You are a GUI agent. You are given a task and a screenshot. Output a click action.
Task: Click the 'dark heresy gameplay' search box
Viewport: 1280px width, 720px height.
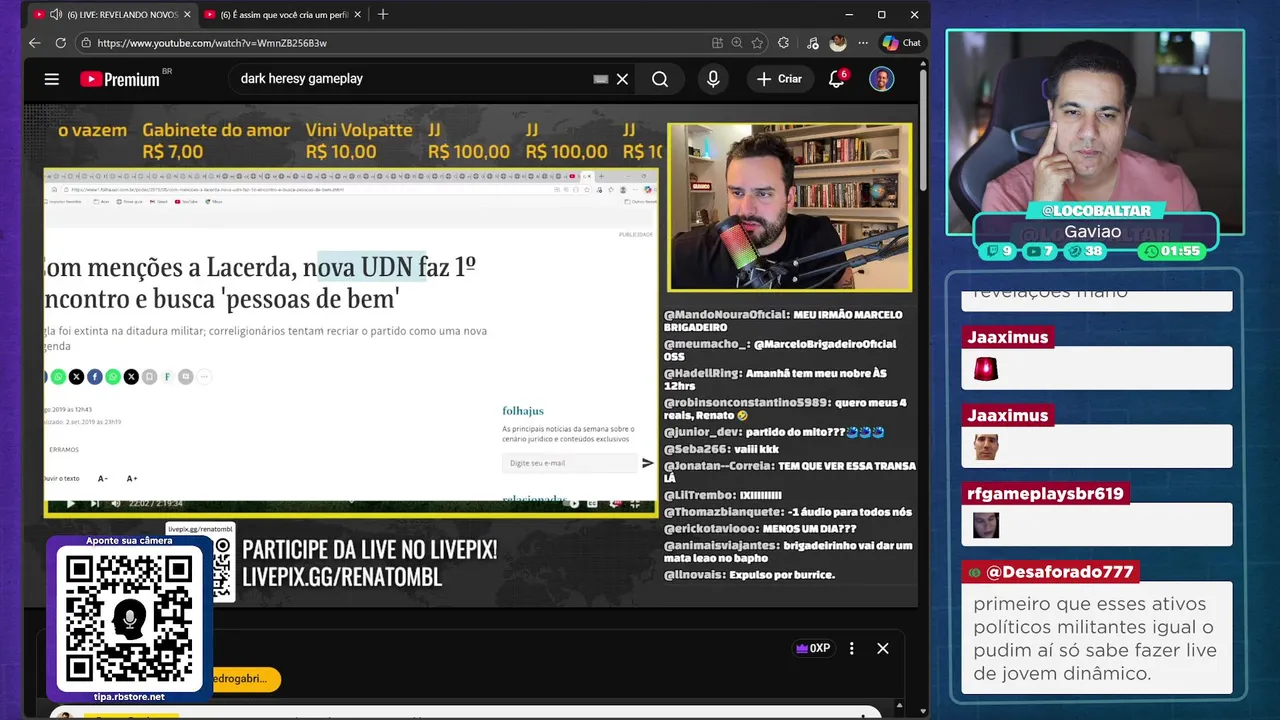pos(410,79)
